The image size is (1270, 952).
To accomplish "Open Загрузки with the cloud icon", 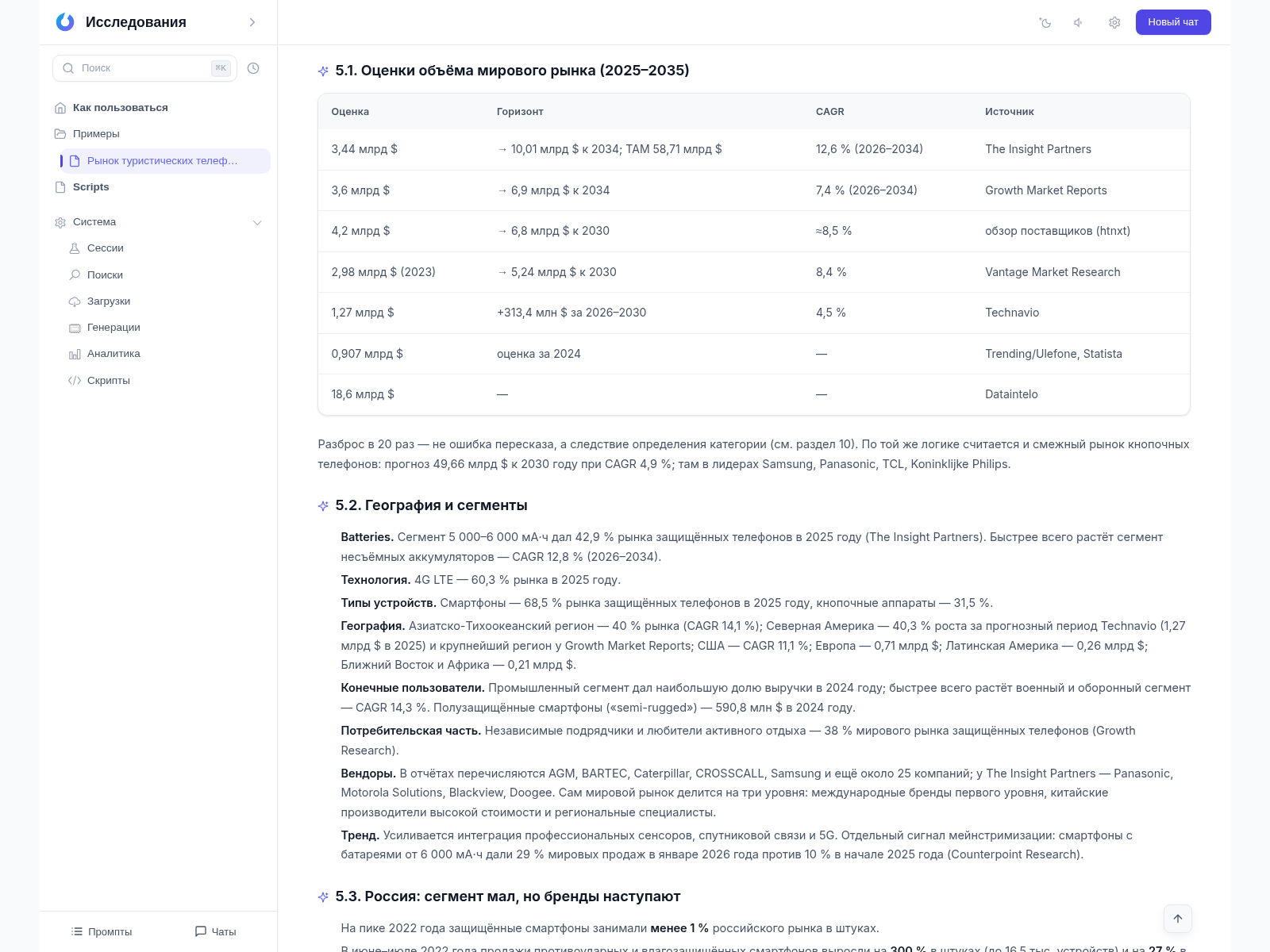I will click(75, 301).
